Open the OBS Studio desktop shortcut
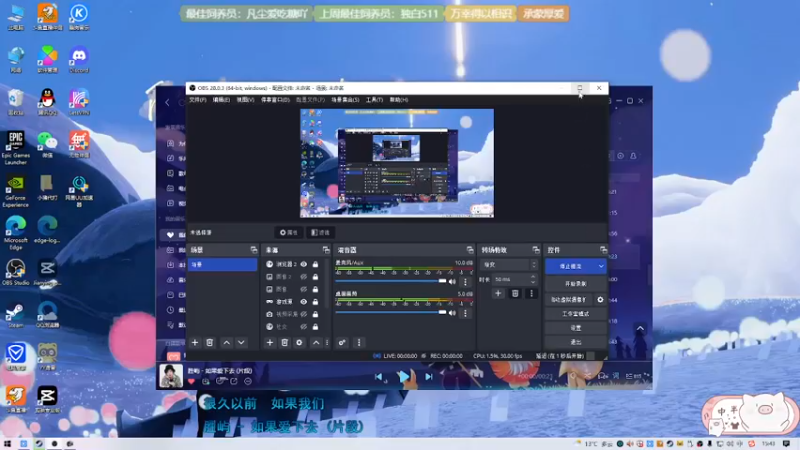The height and width of the screenshot is (450, 800). click(x=15, y=271)
